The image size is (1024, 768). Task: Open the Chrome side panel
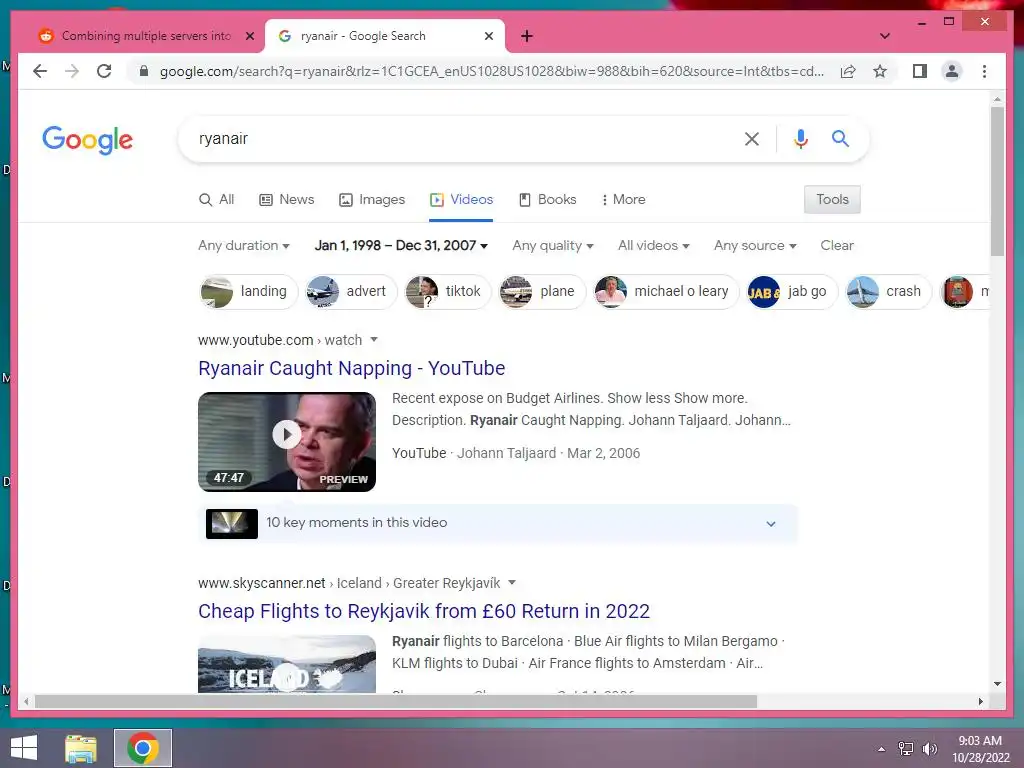920,71
